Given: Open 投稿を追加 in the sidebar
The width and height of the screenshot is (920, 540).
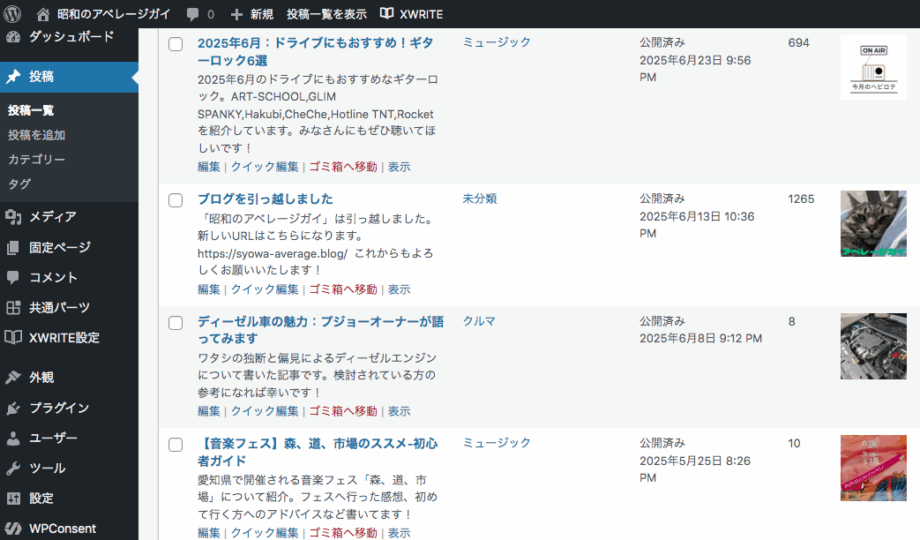Looking at the screenshot, I should [x=36, y=135].
